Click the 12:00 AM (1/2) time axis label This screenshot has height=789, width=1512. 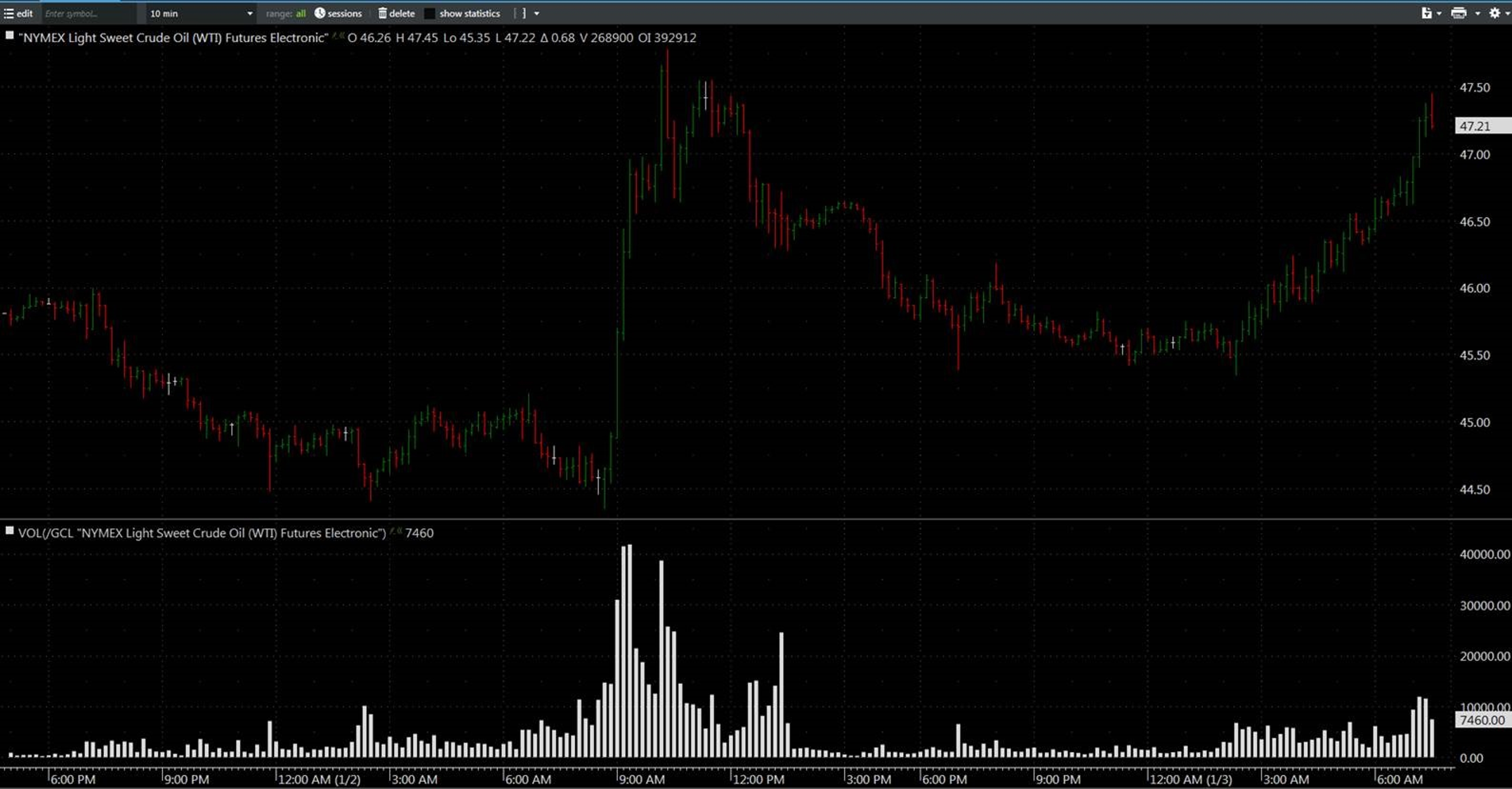point(319,780)
